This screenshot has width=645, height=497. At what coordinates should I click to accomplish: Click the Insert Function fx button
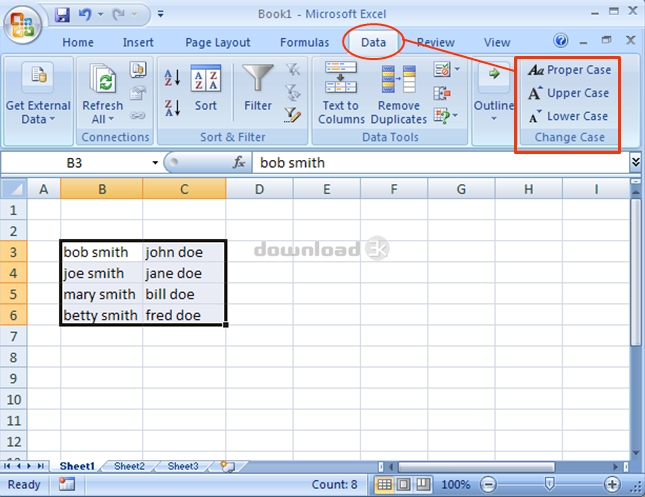(x=239, y=163)
